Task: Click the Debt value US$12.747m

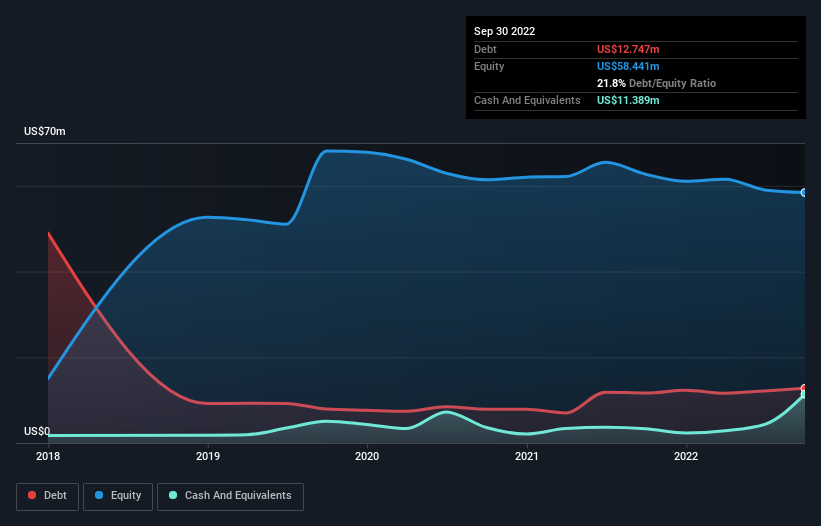Action: 628,49
